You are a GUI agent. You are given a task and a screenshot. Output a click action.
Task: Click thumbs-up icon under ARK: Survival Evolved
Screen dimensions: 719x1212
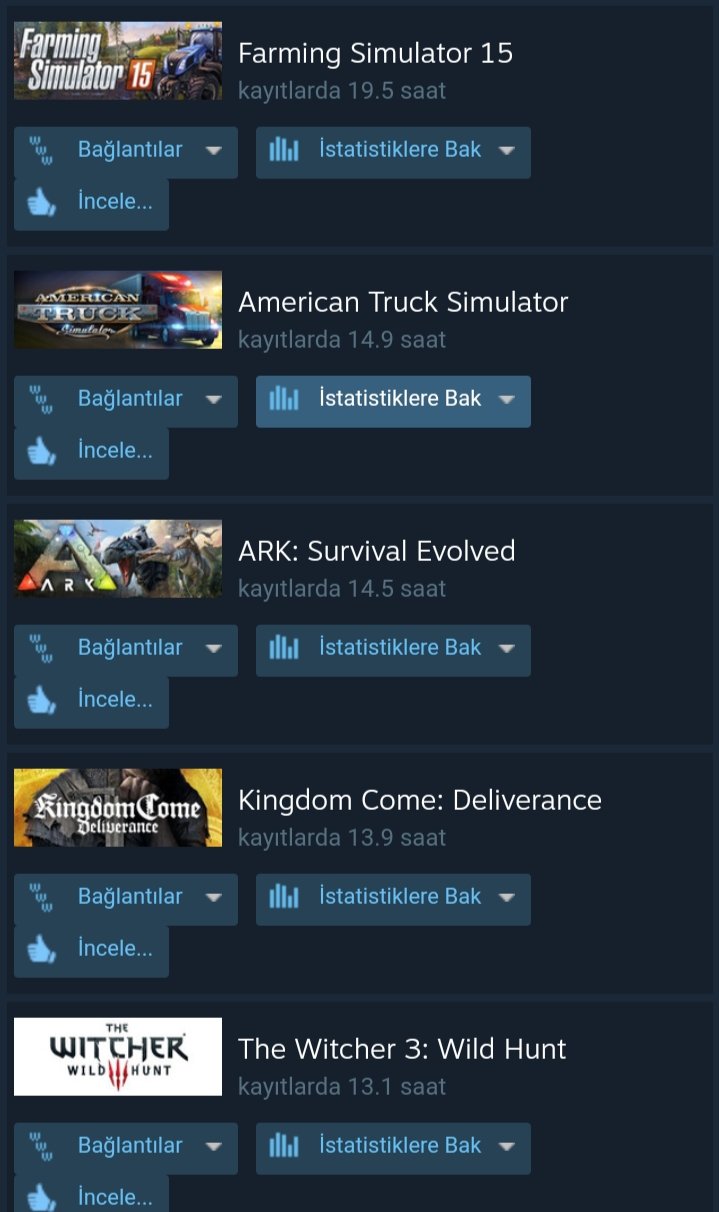(x=41, y=701)
